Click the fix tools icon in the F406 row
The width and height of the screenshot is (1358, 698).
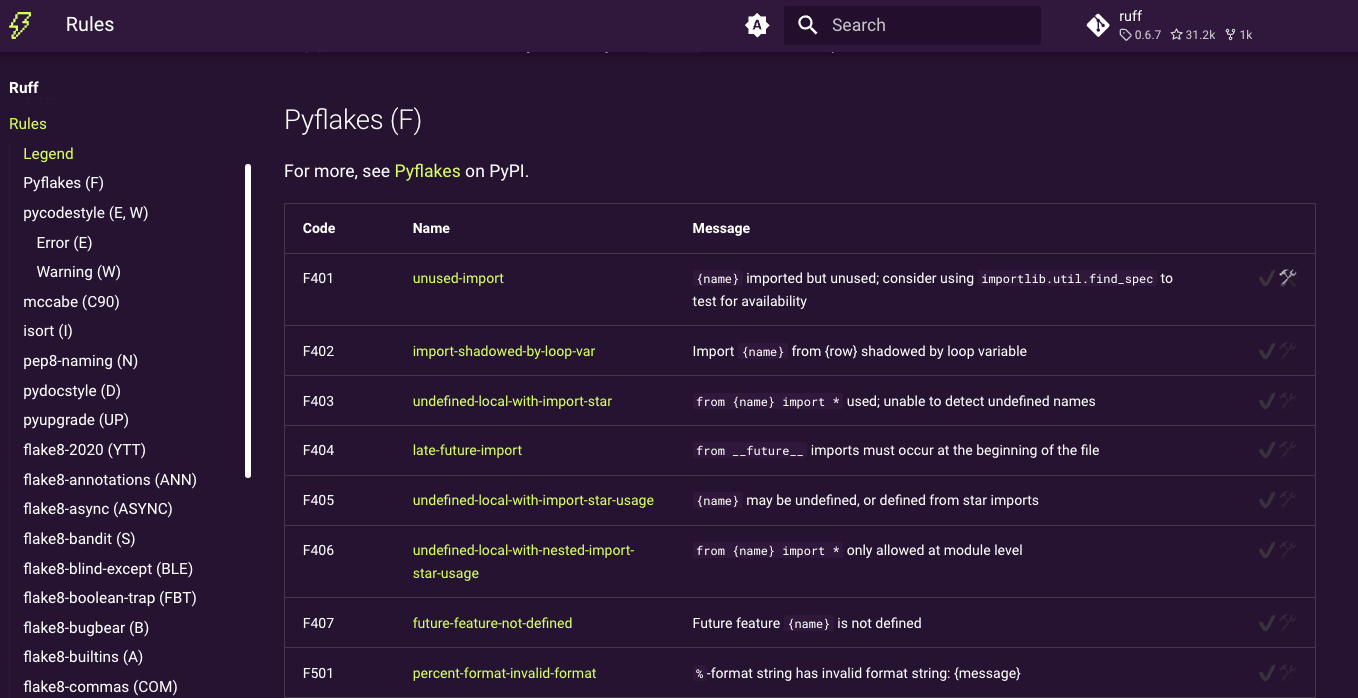point(1288,550)
